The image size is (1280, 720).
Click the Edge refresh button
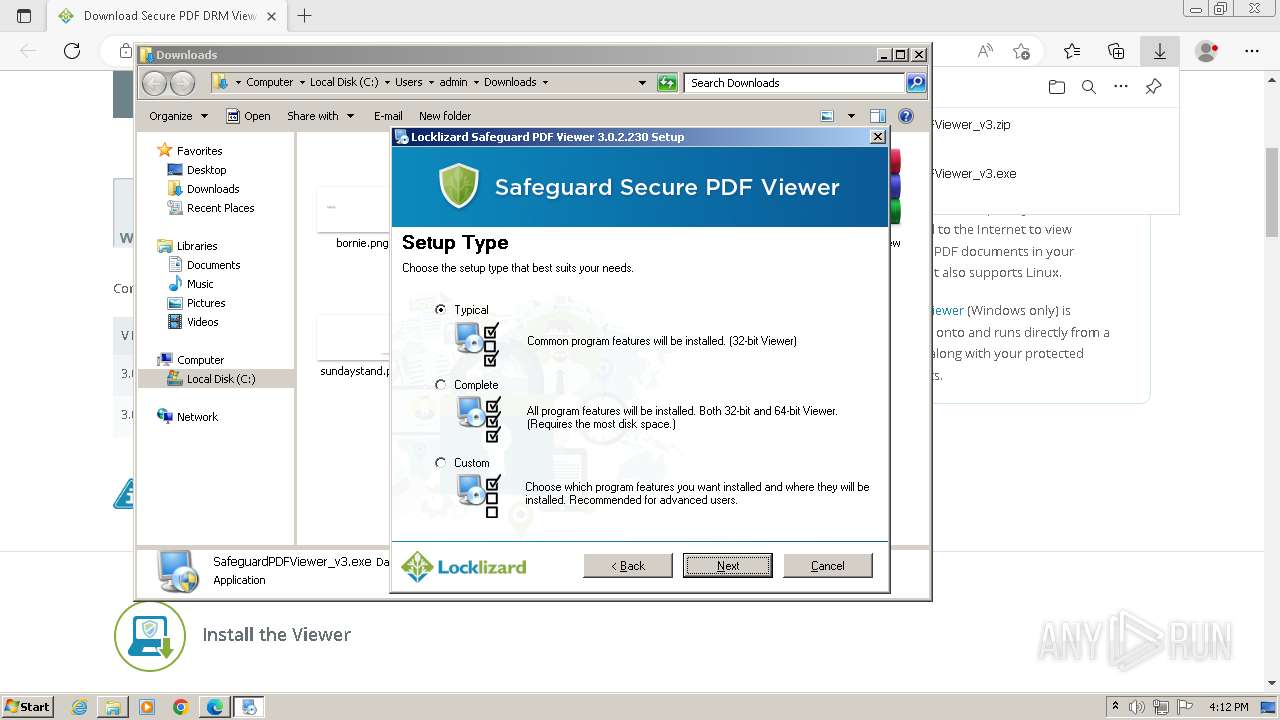click(x=72, y=51)
